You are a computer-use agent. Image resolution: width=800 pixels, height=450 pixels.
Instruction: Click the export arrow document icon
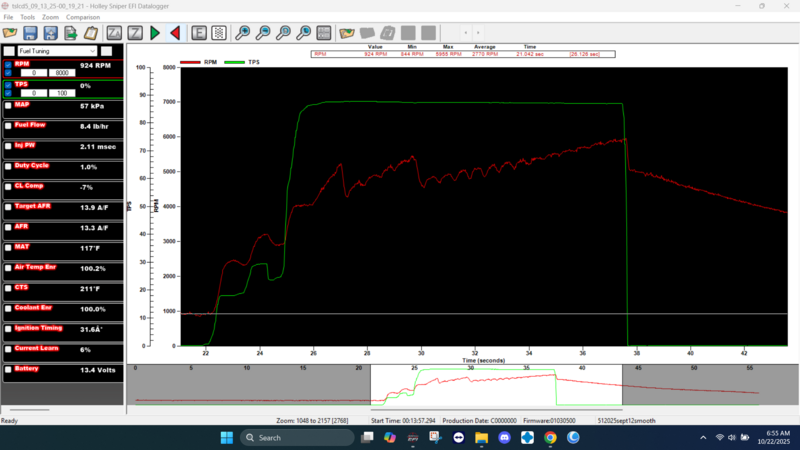coord(72,33)
